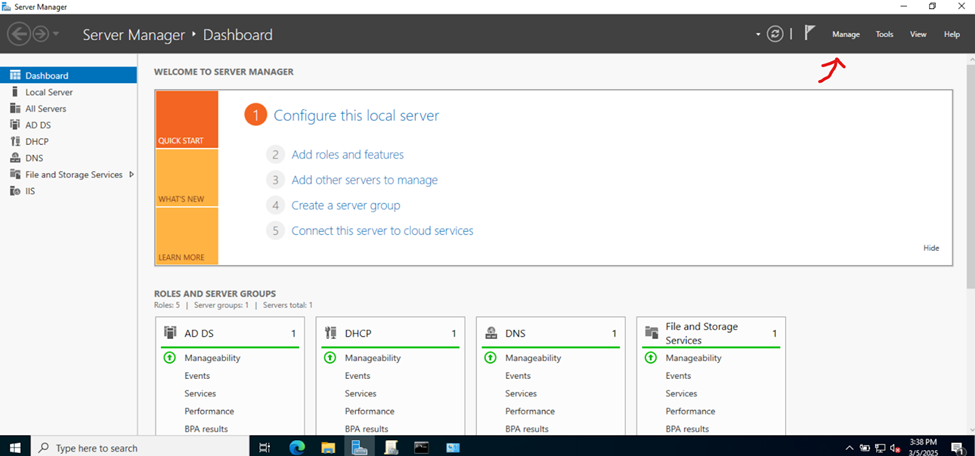Open the Tools menu

tap(884, 34)
